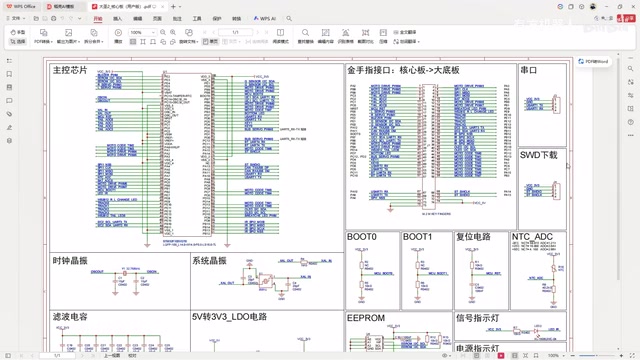Open the comments panel in left sidebar
Screen dimensions: 640x360
[x=9, y=101]
